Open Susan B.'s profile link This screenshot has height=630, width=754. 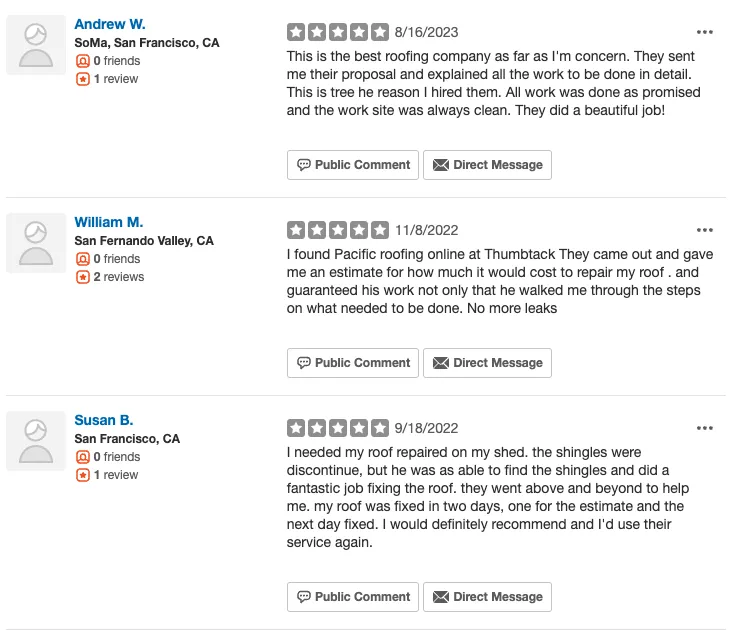point(103,420)
